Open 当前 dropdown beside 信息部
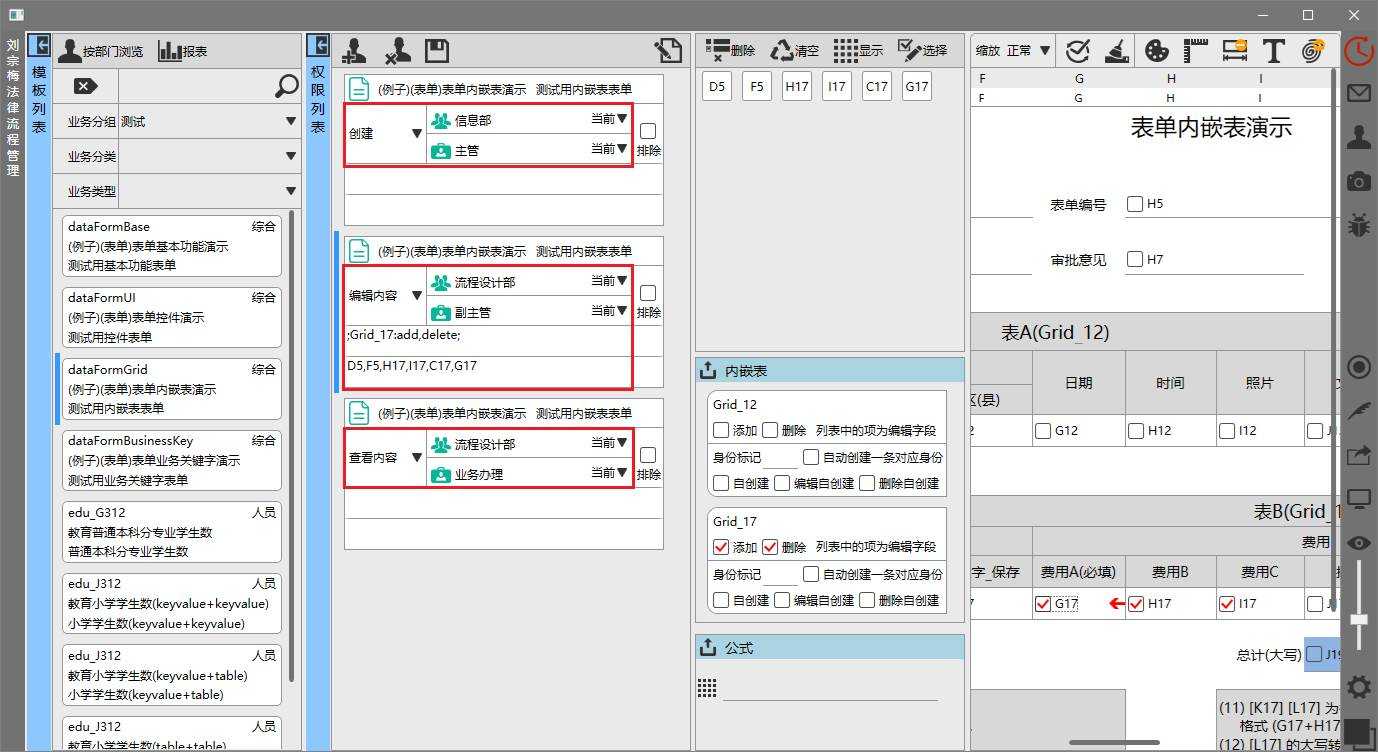 pos(609,118)
